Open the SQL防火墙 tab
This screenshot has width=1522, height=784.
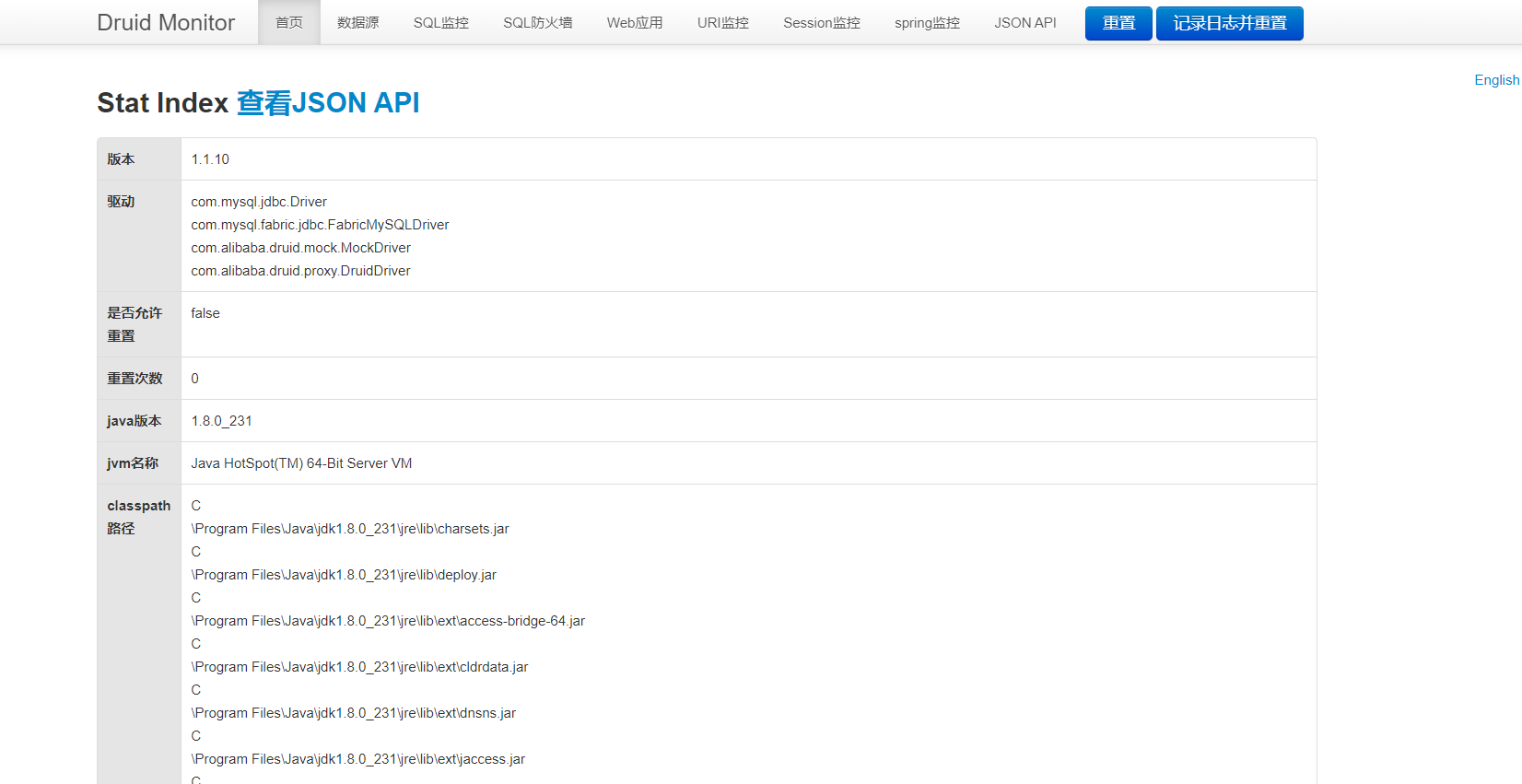[x=538, y=22]
